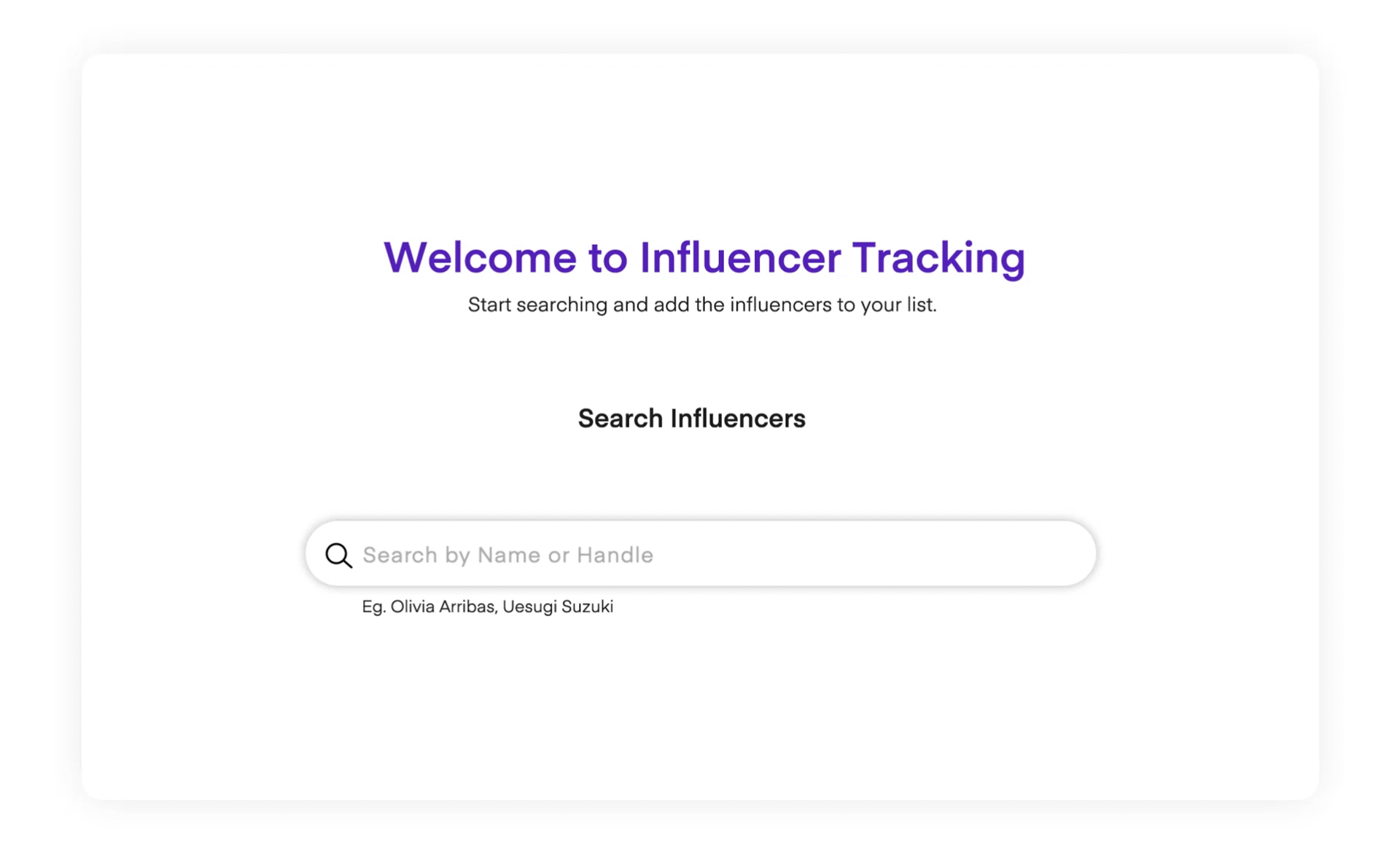Click the word influencers in the subtitle
Screen dimensions: 1400x853
[780, 305]
